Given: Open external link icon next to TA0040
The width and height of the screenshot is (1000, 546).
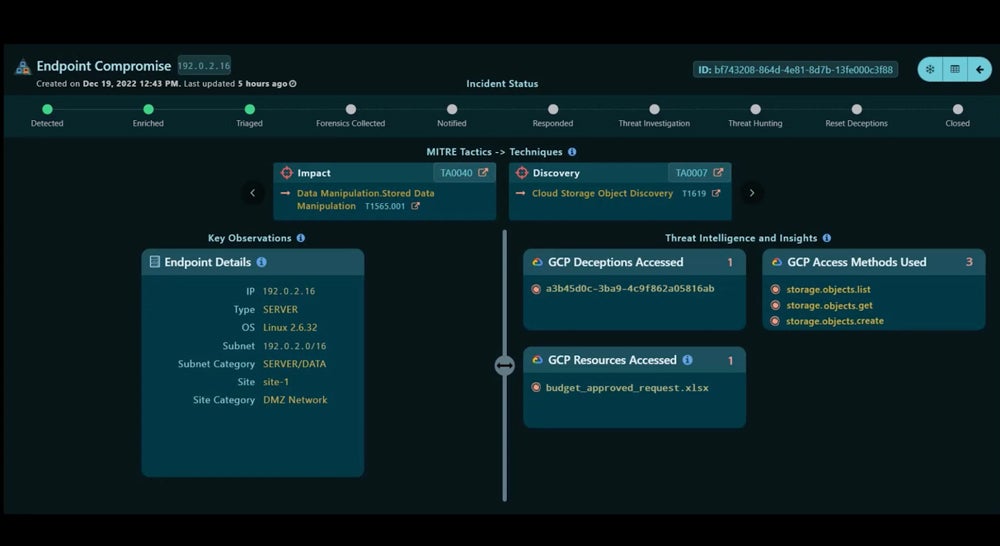Looking at the screenshot, I should pyautogui.click(x=483, y=173).
